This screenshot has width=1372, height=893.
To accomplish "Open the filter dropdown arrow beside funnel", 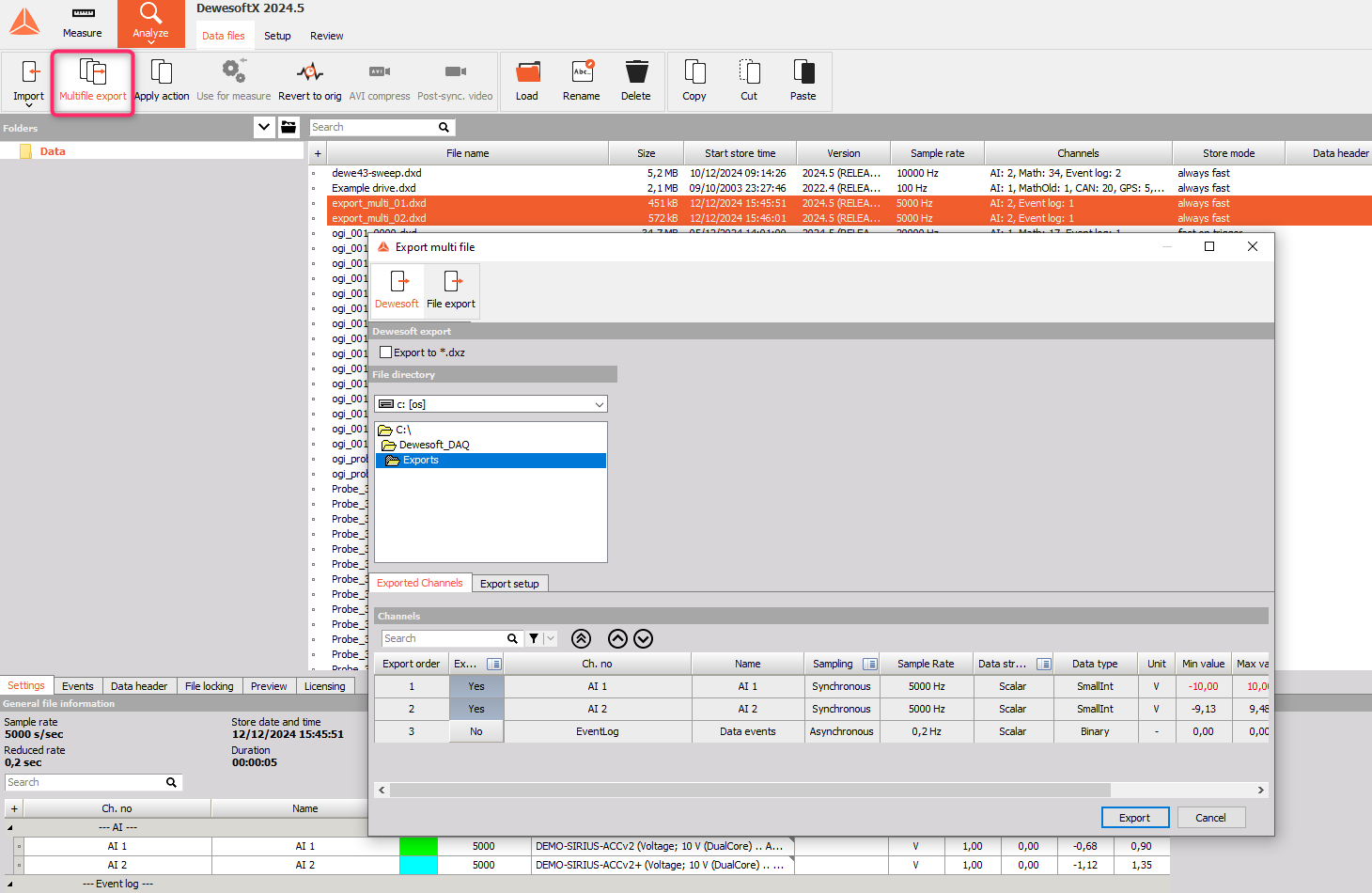I will pos(551,639).
